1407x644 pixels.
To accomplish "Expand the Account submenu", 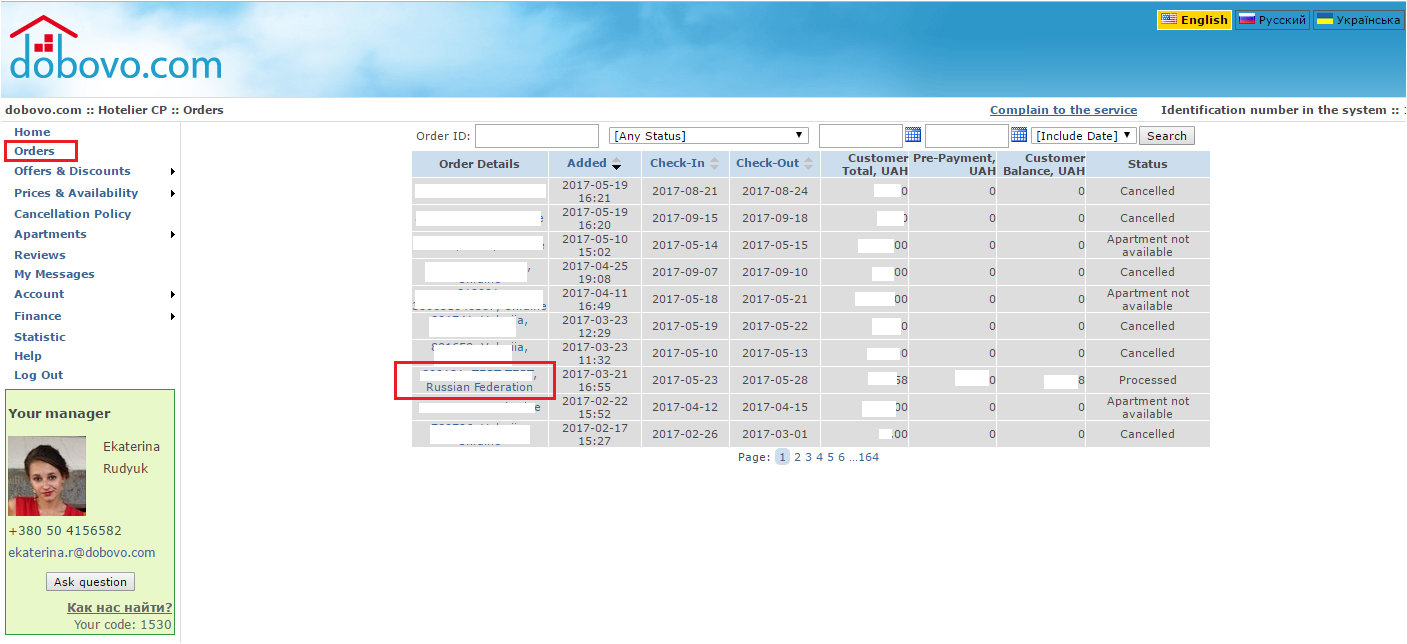I will (x=173, y=295).
